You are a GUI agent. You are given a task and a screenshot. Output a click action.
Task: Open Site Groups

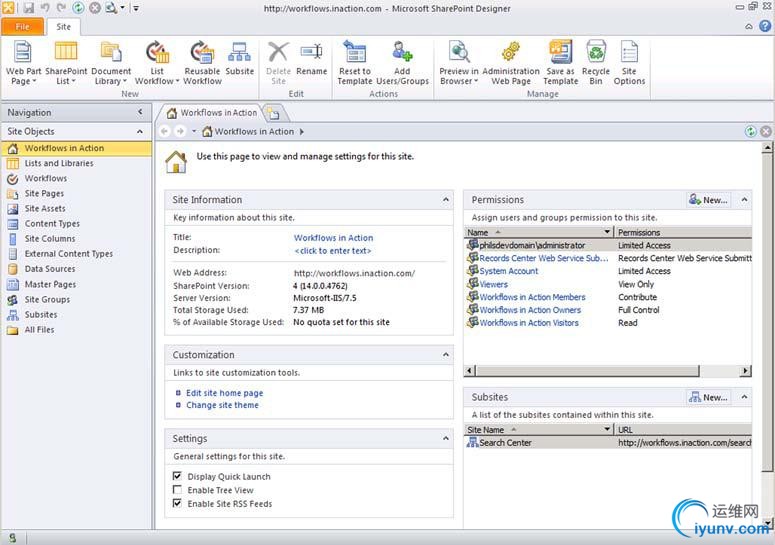[x=77, y=299]
